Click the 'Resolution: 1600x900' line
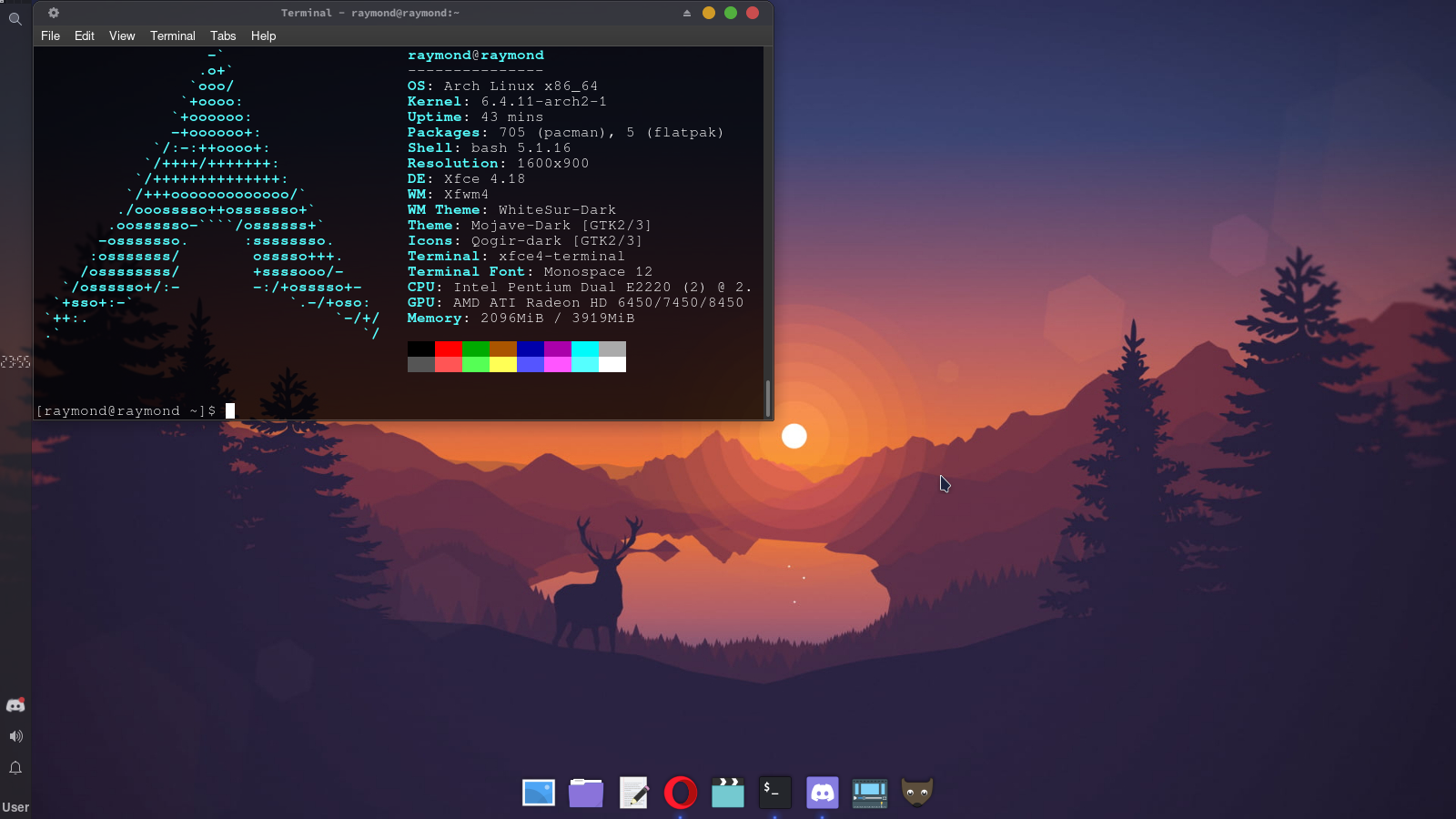 [x=499, y=164]
